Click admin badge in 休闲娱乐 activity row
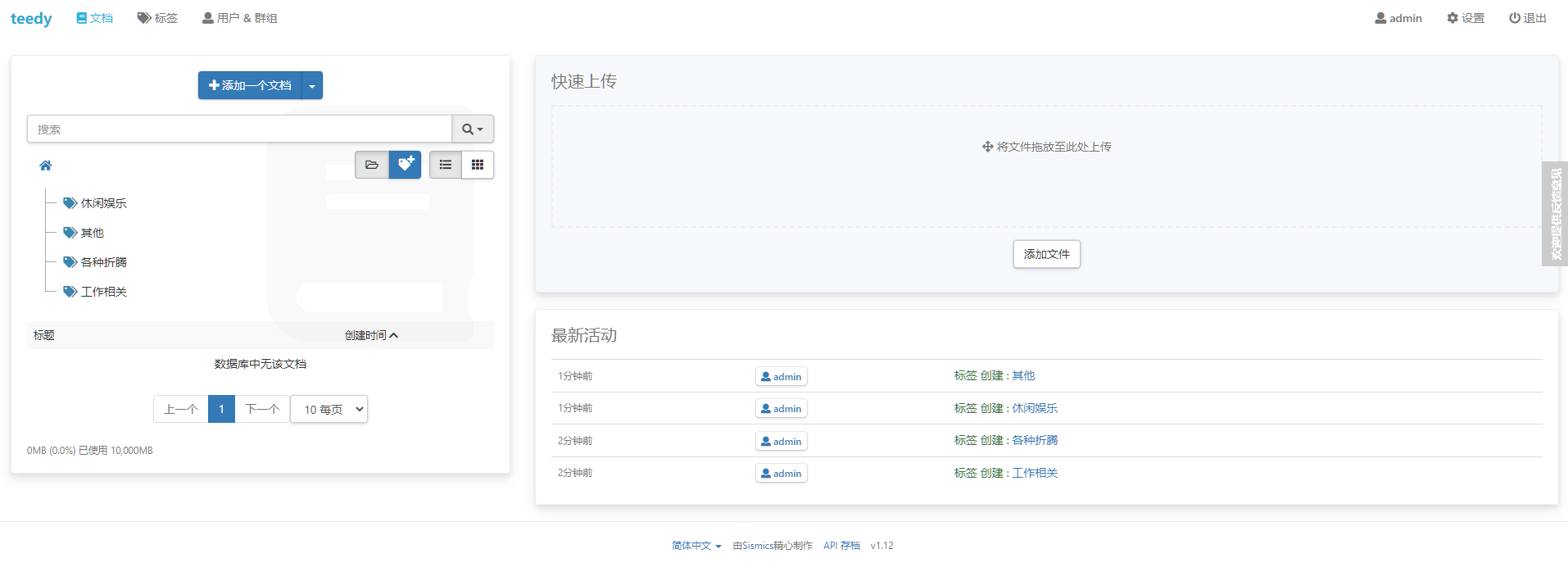The width and height of the screenshot is (1568, 581). (782, 408)
